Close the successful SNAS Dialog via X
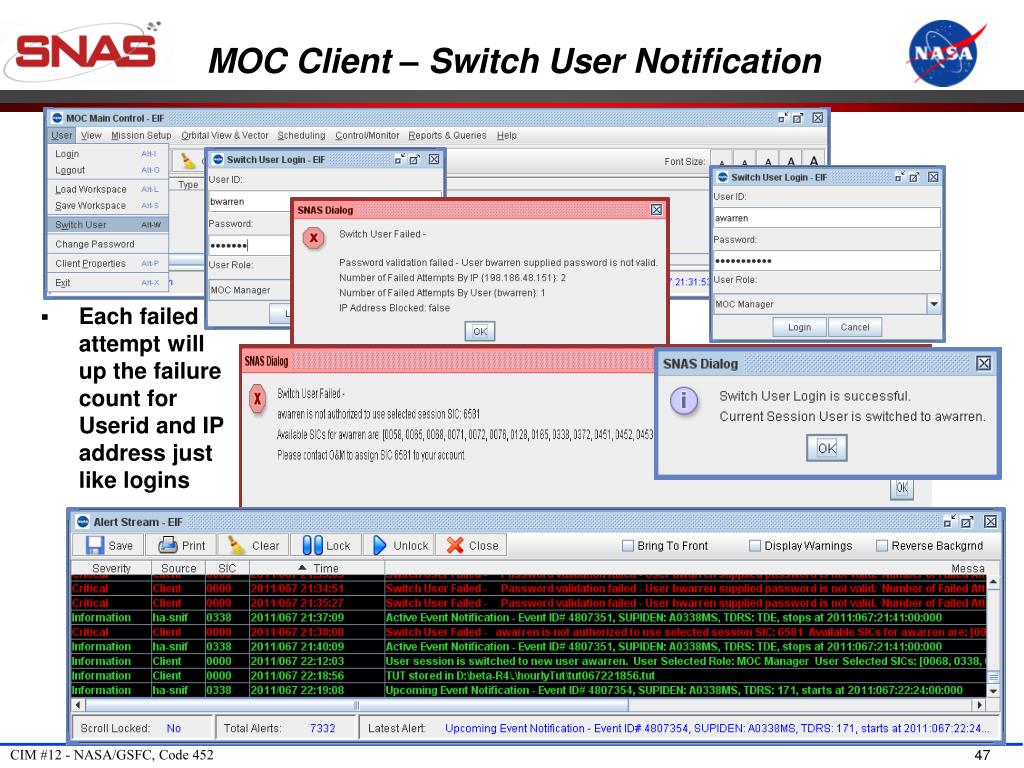1024x768 pixels. tap(984, 363)
